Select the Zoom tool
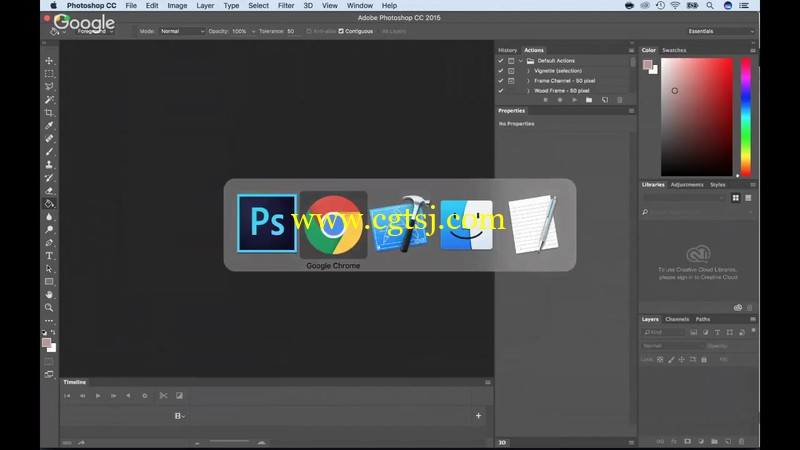Viewport: 800px width, 450px height. [x=49, y=308]
